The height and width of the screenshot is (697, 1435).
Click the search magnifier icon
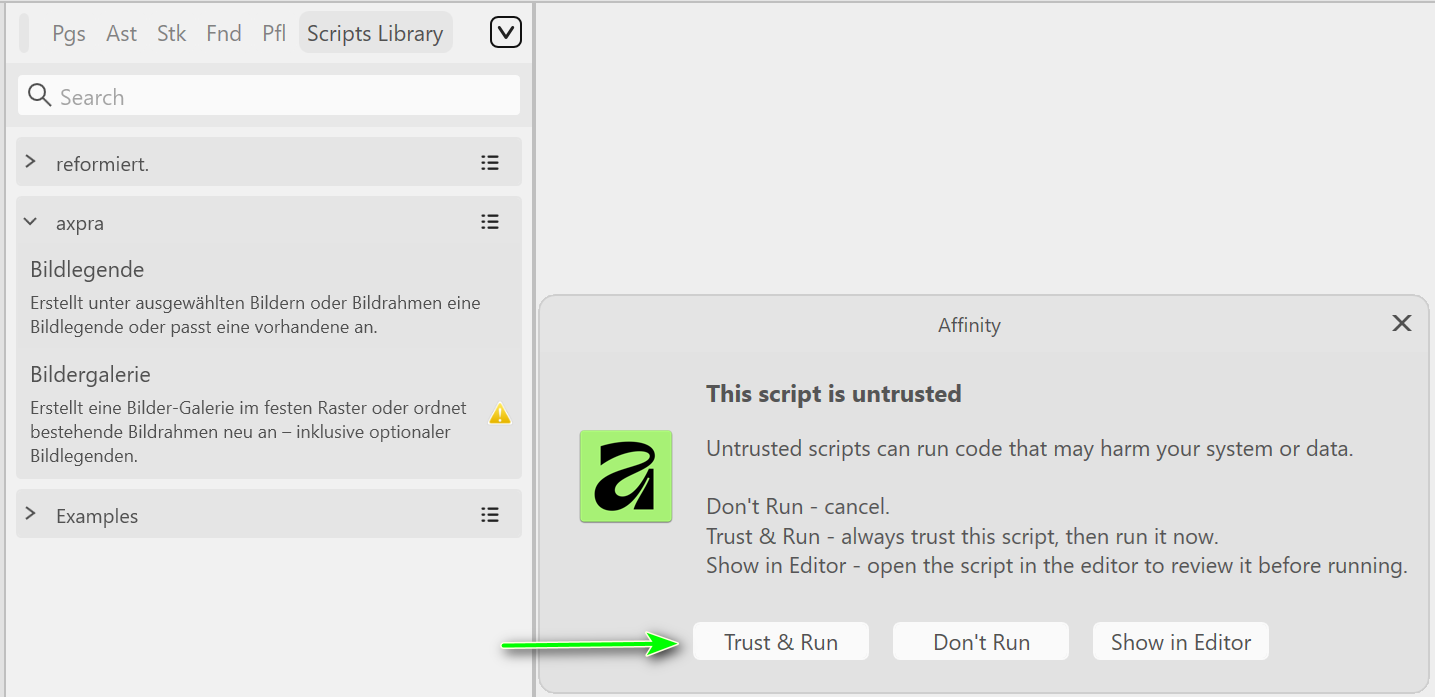pyautogui.click(x=40, y=95)
